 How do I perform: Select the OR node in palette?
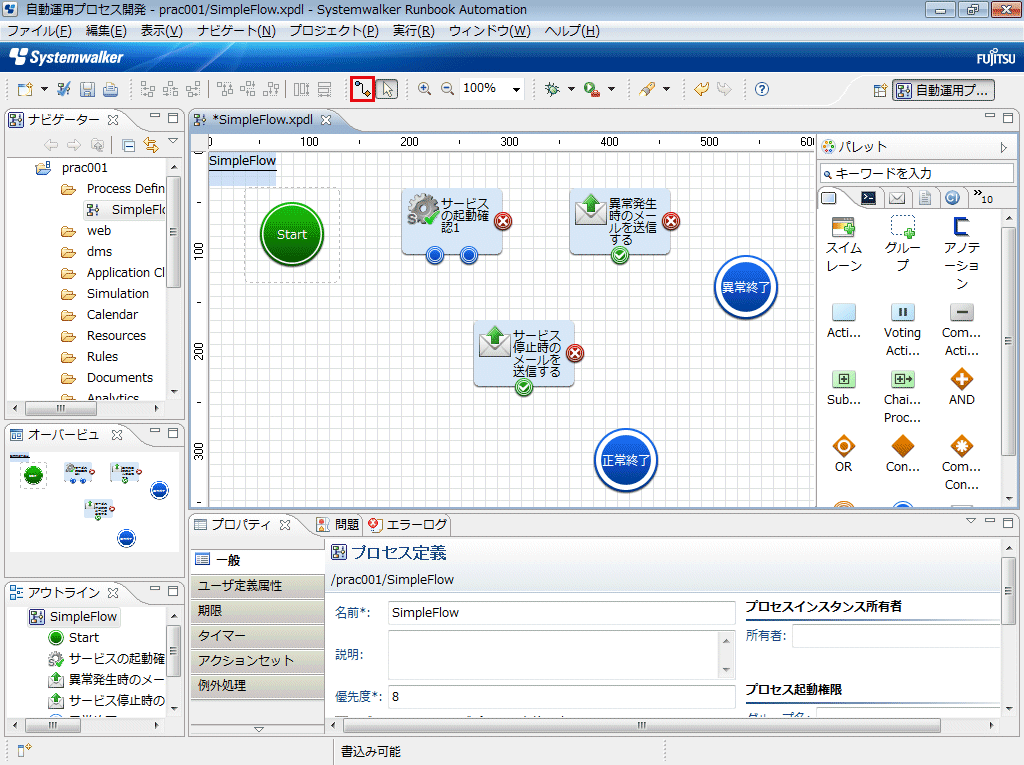coord(843,454)
